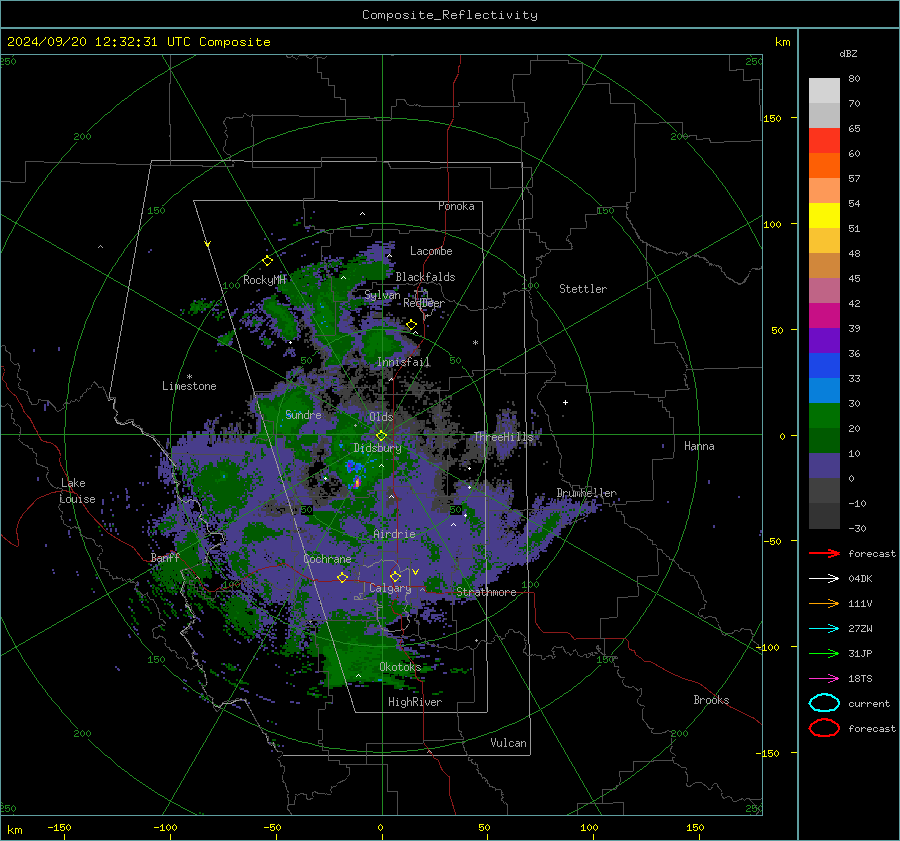Click the Airdrie city label
Image resolution: width=900 pixels, height=841 pixels.
click(394, 534)
